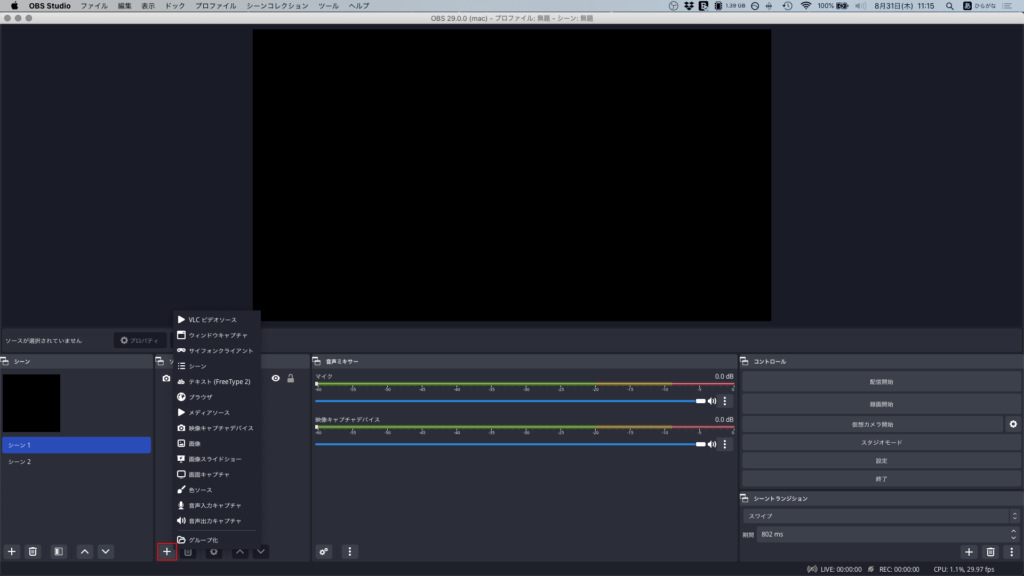Screen dimensions: 1024x576
Task: Click the remove scene trash icon
Action: point(32,551)
